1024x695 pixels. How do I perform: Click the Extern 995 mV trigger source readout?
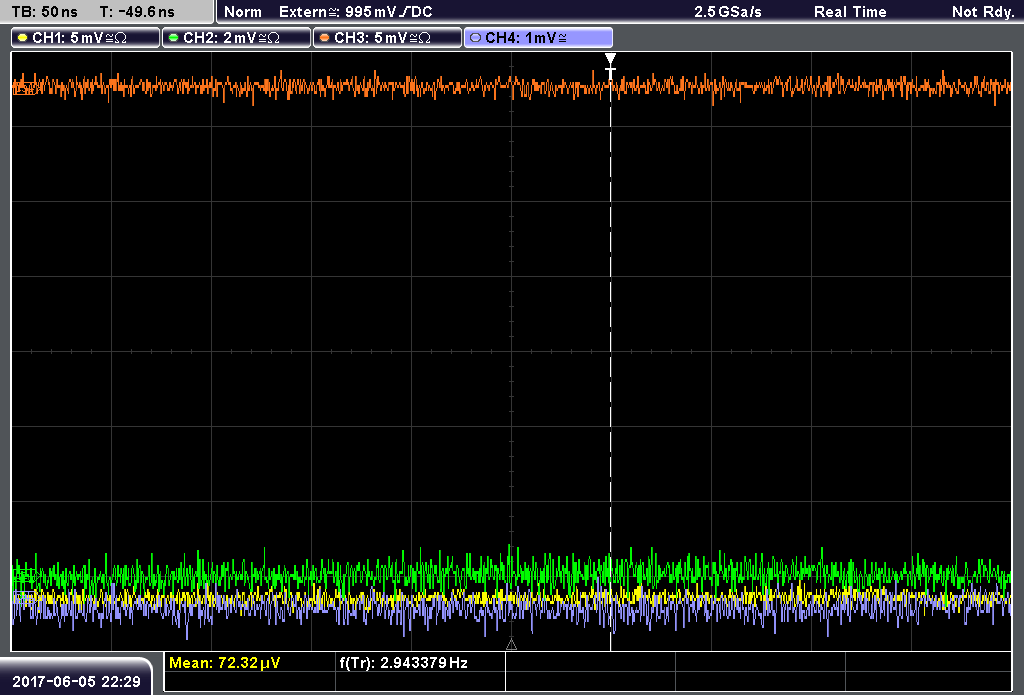pos(356,12)
